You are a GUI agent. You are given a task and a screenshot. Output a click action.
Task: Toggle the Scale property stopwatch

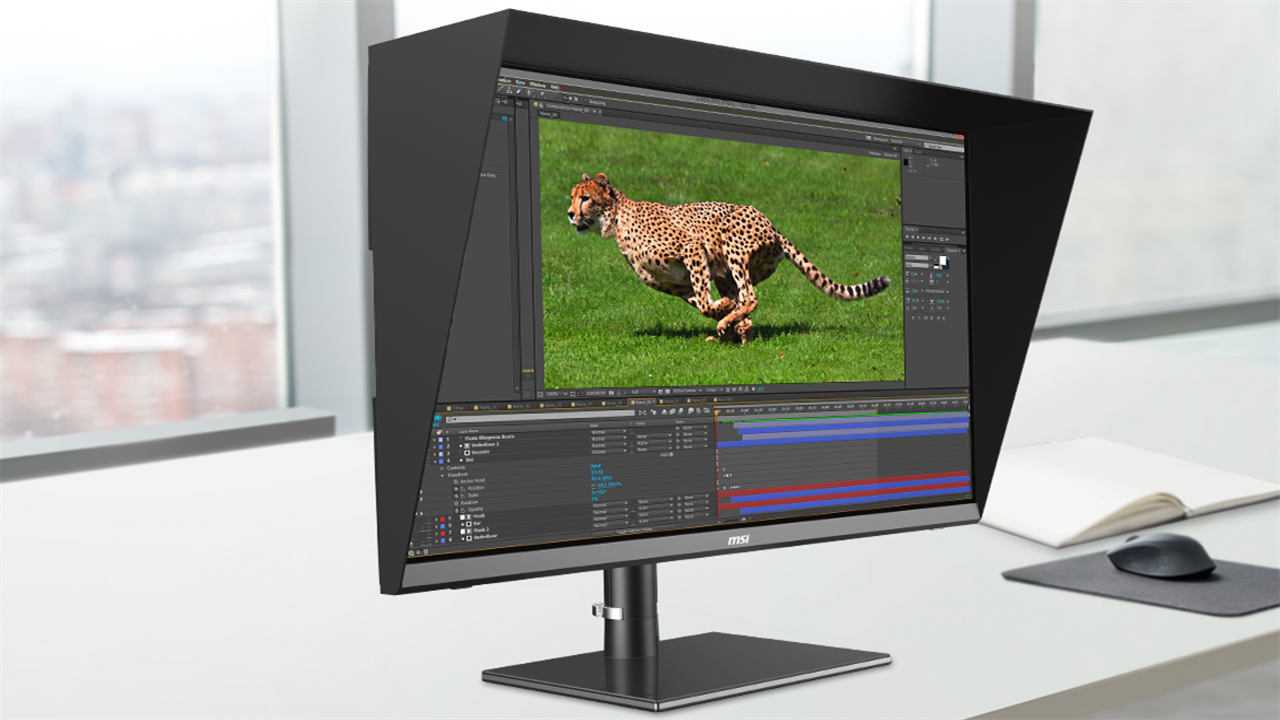click(455, 496)
